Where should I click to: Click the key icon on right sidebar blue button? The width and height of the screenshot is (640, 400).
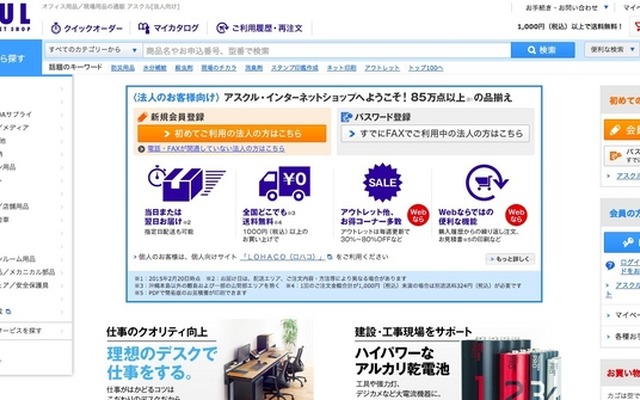tap(628, 243)
